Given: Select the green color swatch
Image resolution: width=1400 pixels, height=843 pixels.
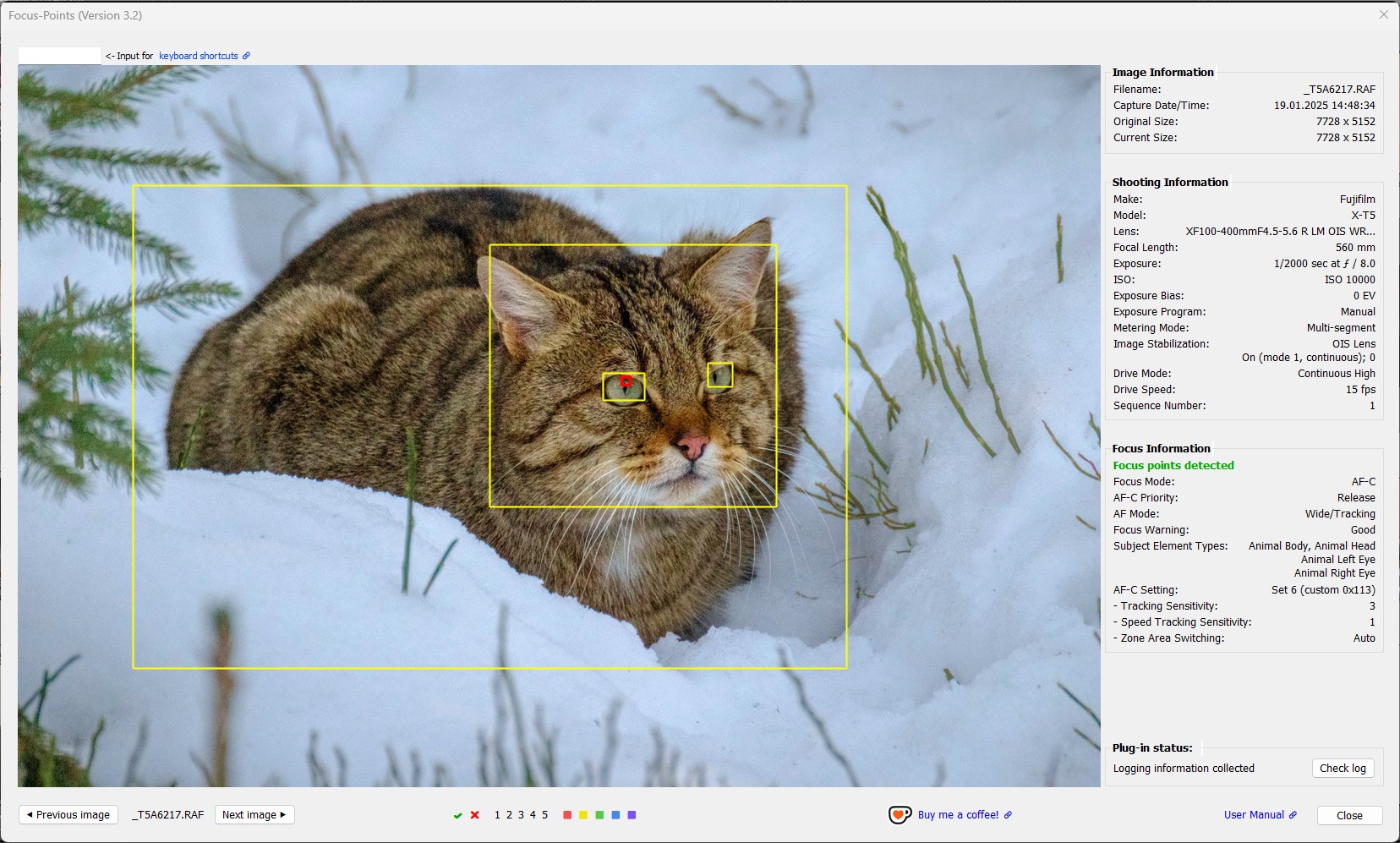Looking at the screenshot, I should tap(599, 815).
